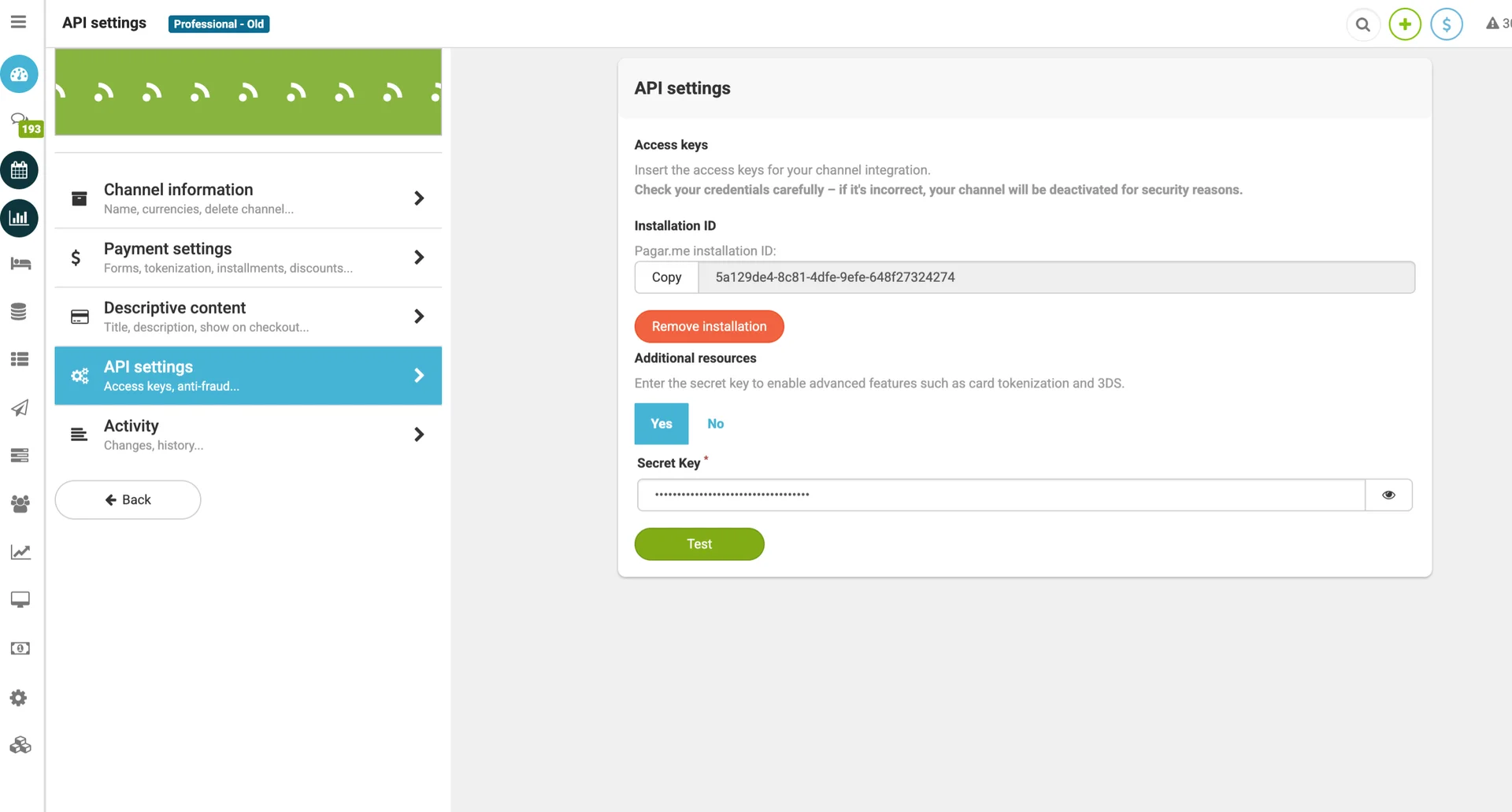Open the hamburger menu icon
The height and width of the screenshot is (812, 1512).
19,22
